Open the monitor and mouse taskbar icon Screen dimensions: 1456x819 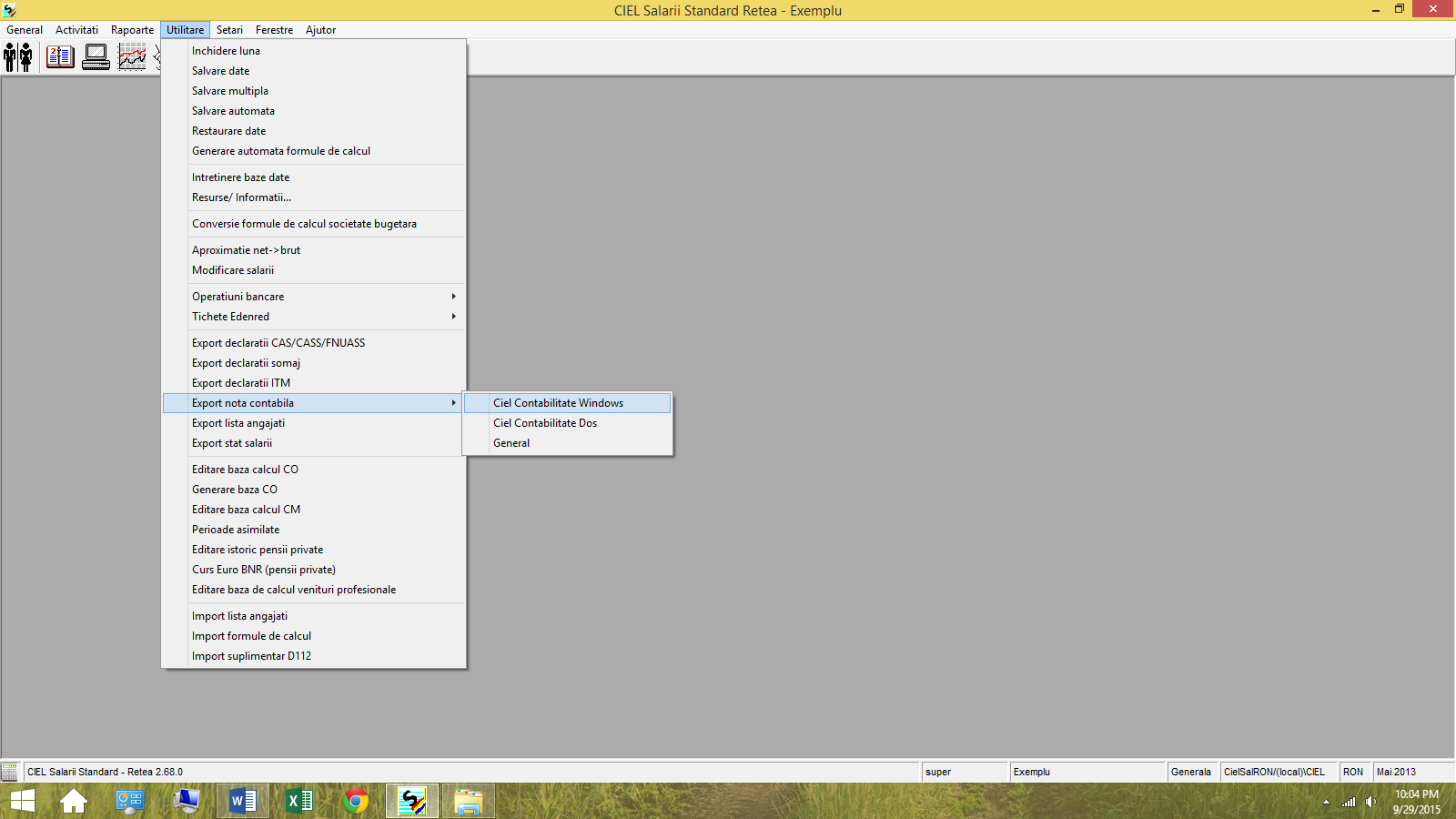pos(187,801)
